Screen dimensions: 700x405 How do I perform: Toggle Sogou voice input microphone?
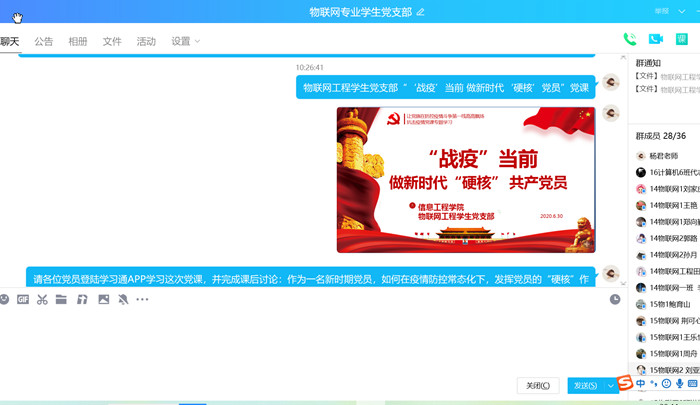(x=680, y=384)
